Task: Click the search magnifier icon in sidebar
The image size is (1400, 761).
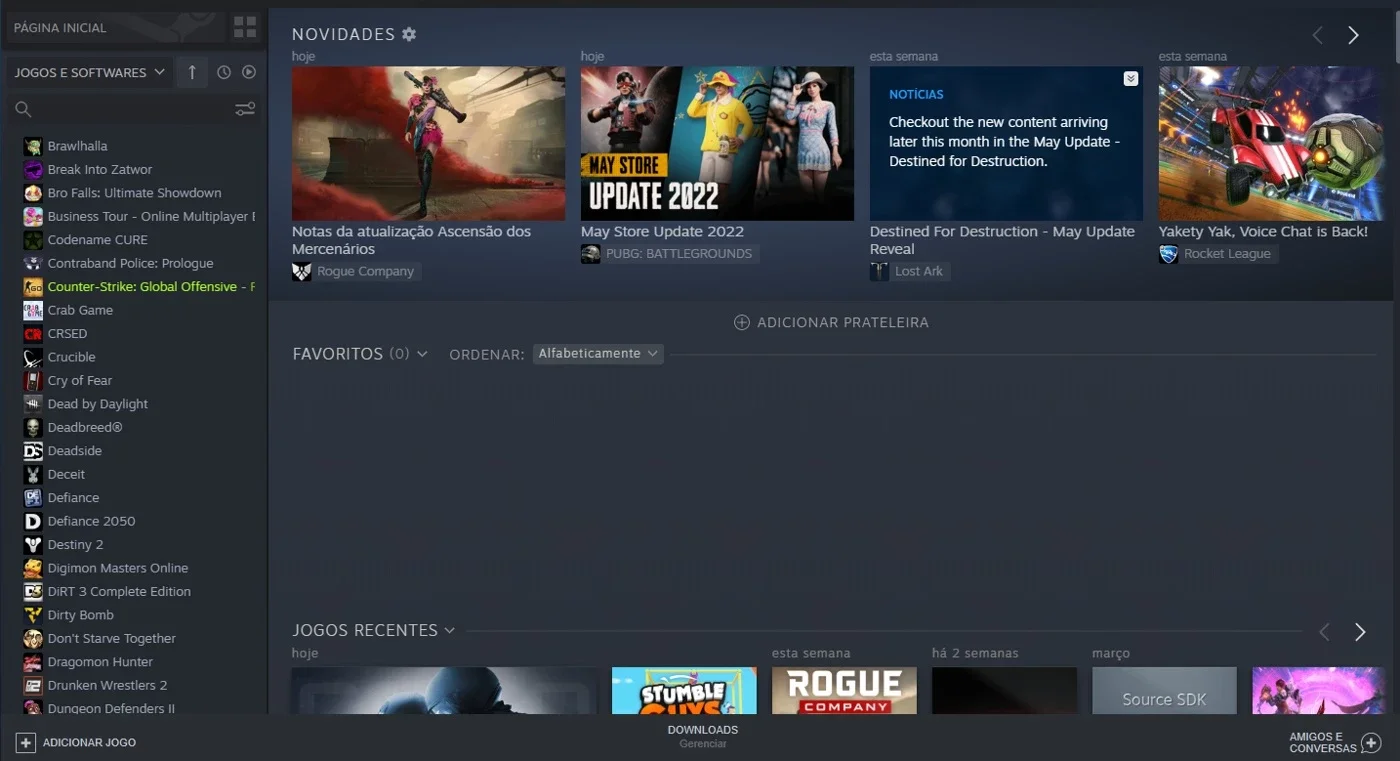Action: (x=24, y=109)
